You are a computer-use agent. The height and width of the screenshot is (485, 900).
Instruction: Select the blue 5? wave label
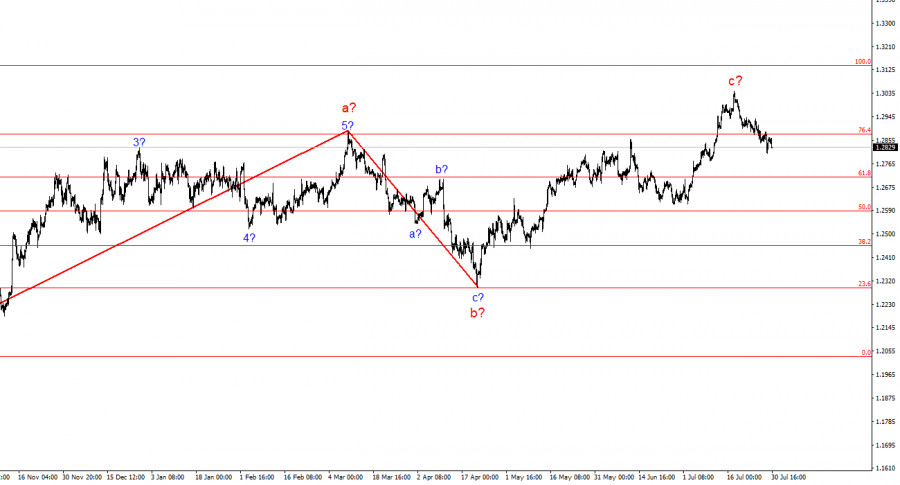click(348, 125)
